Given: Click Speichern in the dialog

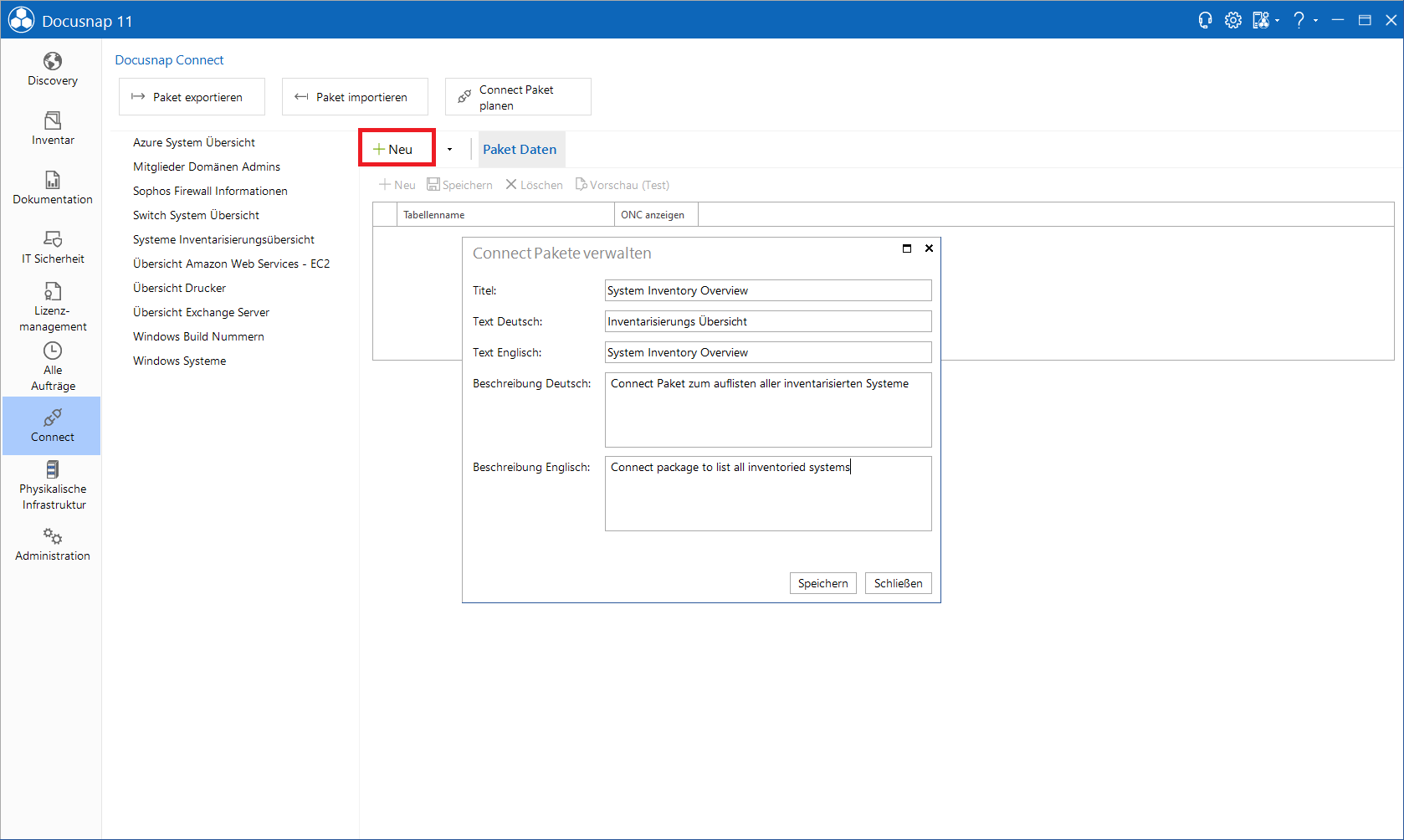Looking at the screenshot, I should 822,583.
